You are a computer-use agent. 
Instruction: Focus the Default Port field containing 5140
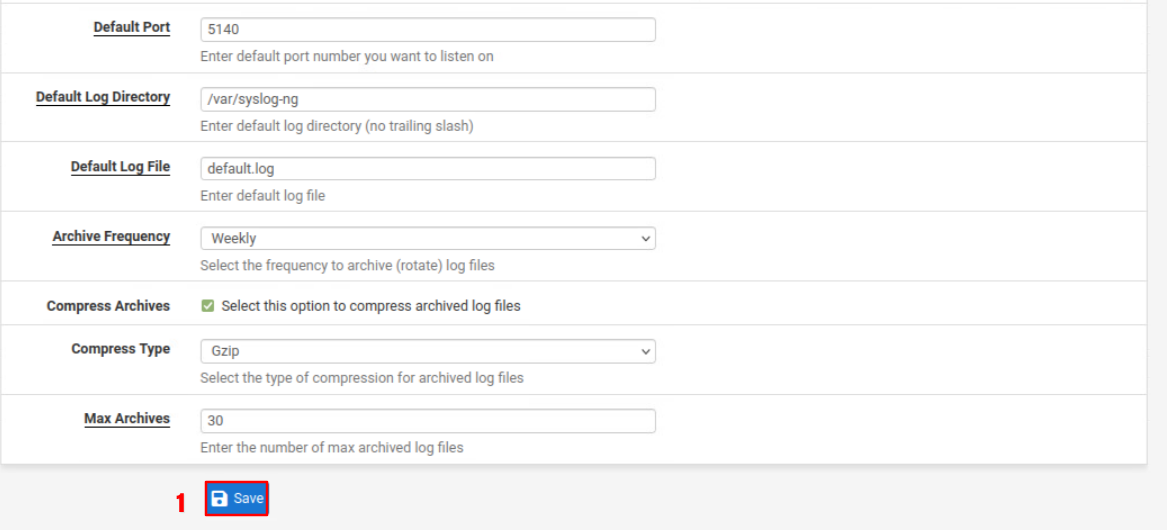[x=427, y=30]
